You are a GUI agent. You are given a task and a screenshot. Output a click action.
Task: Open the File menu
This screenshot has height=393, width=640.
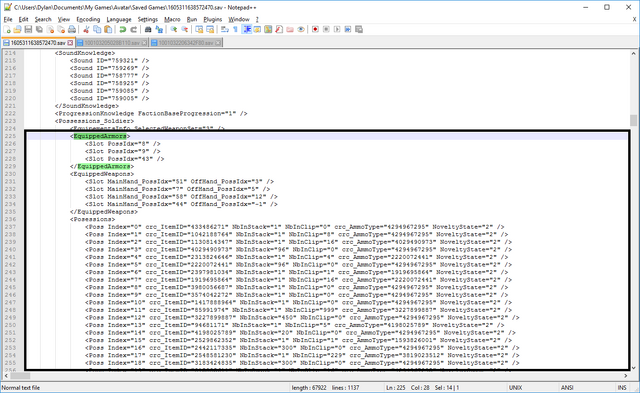coord(8,19)
